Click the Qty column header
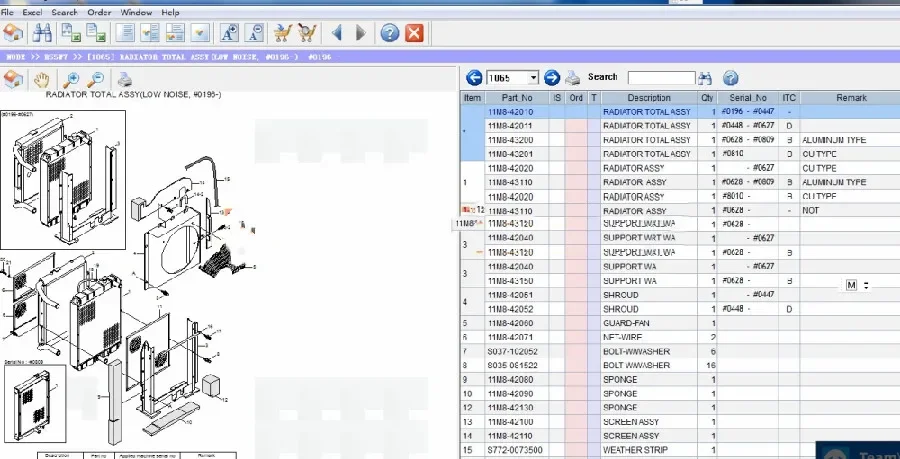Image resolution: width=900 pixels, height=459 pixels. [707, 98]
